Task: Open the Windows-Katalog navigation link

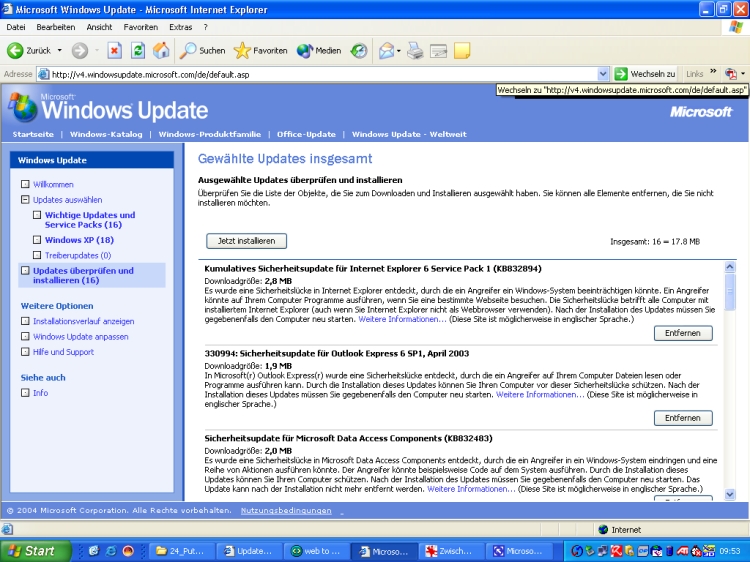Action: click(x=106, y=134)
